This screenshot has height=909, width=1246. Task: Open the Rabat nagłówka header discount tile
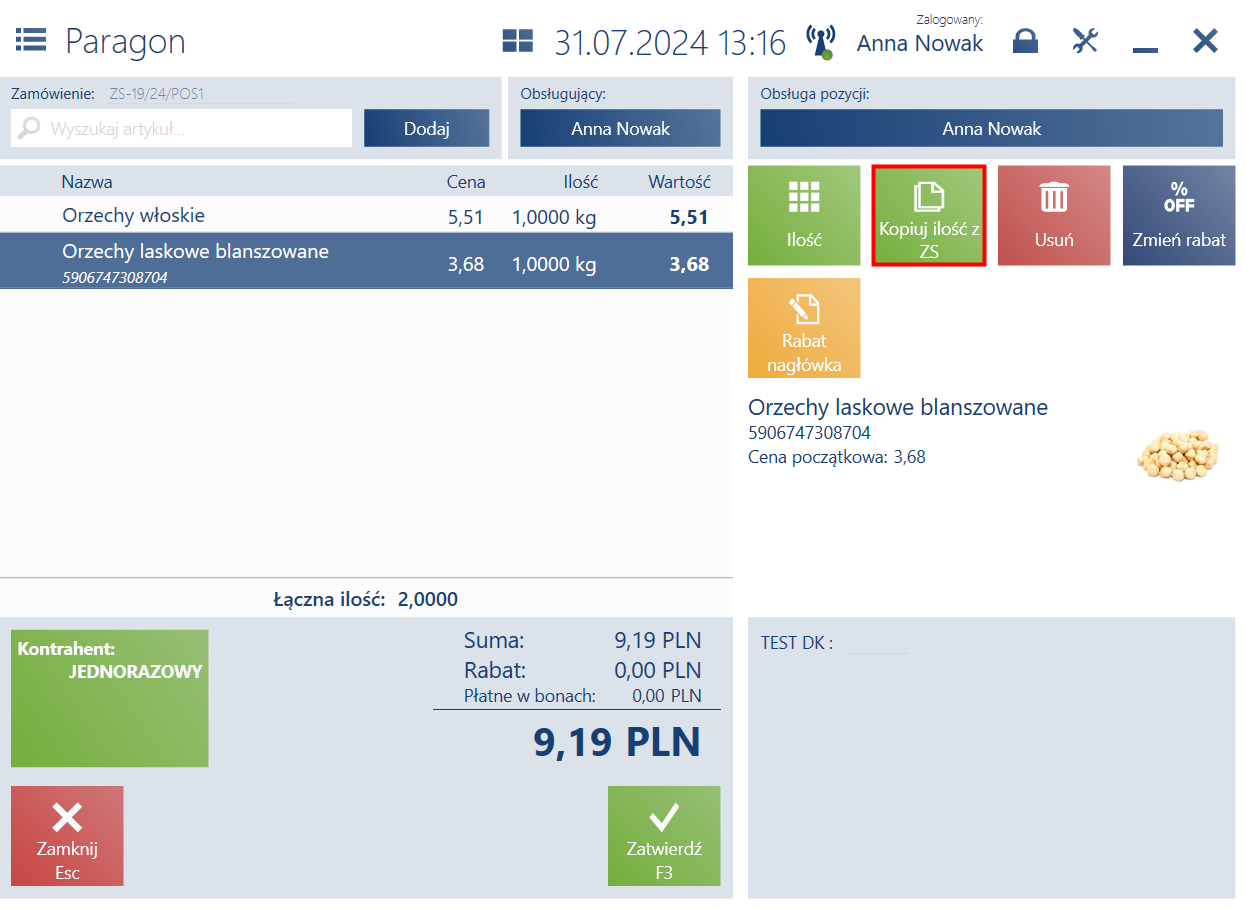(x=804, y=328)
